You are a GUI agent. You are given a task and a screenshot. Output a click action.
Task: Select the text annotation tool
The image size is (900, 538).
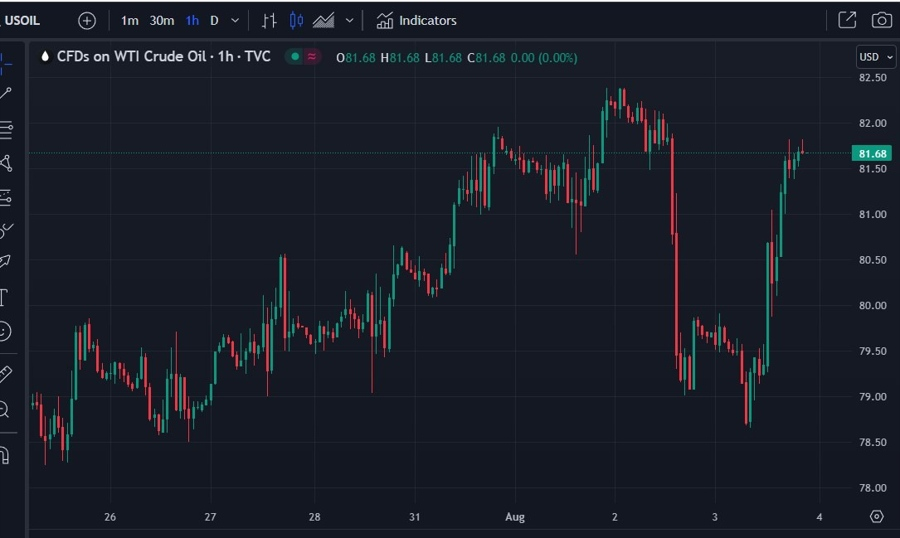pyautogui.click(x=4, y=297)
